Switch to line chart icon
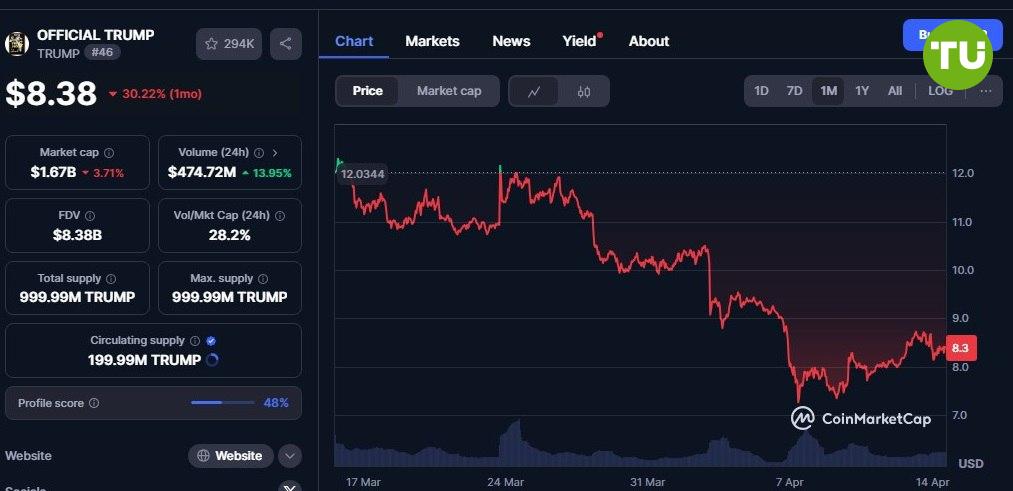The width and height of the screenshot is (1013, 491). pos(534,91)
